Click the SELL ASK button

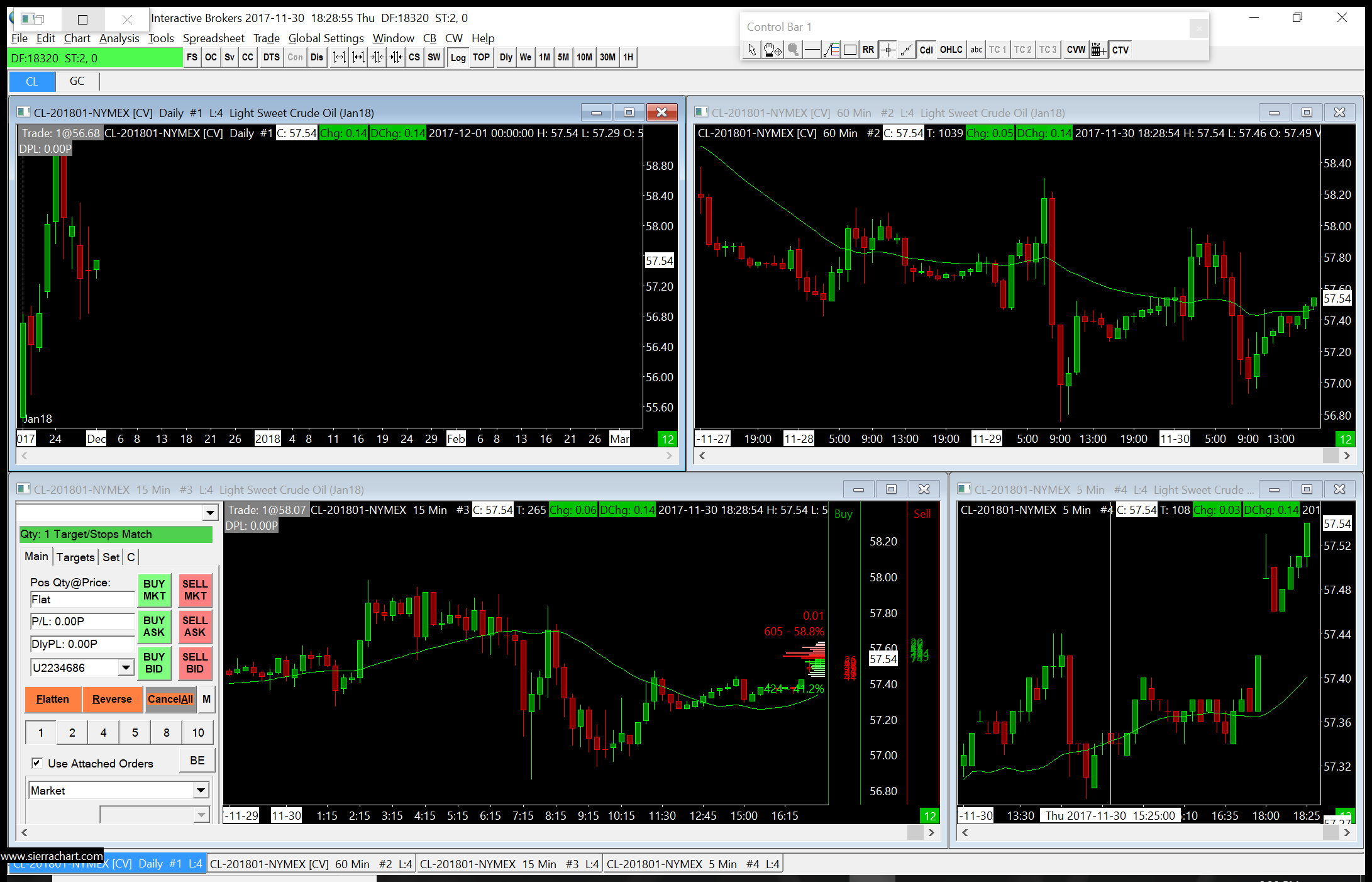(x=195, y=627)
